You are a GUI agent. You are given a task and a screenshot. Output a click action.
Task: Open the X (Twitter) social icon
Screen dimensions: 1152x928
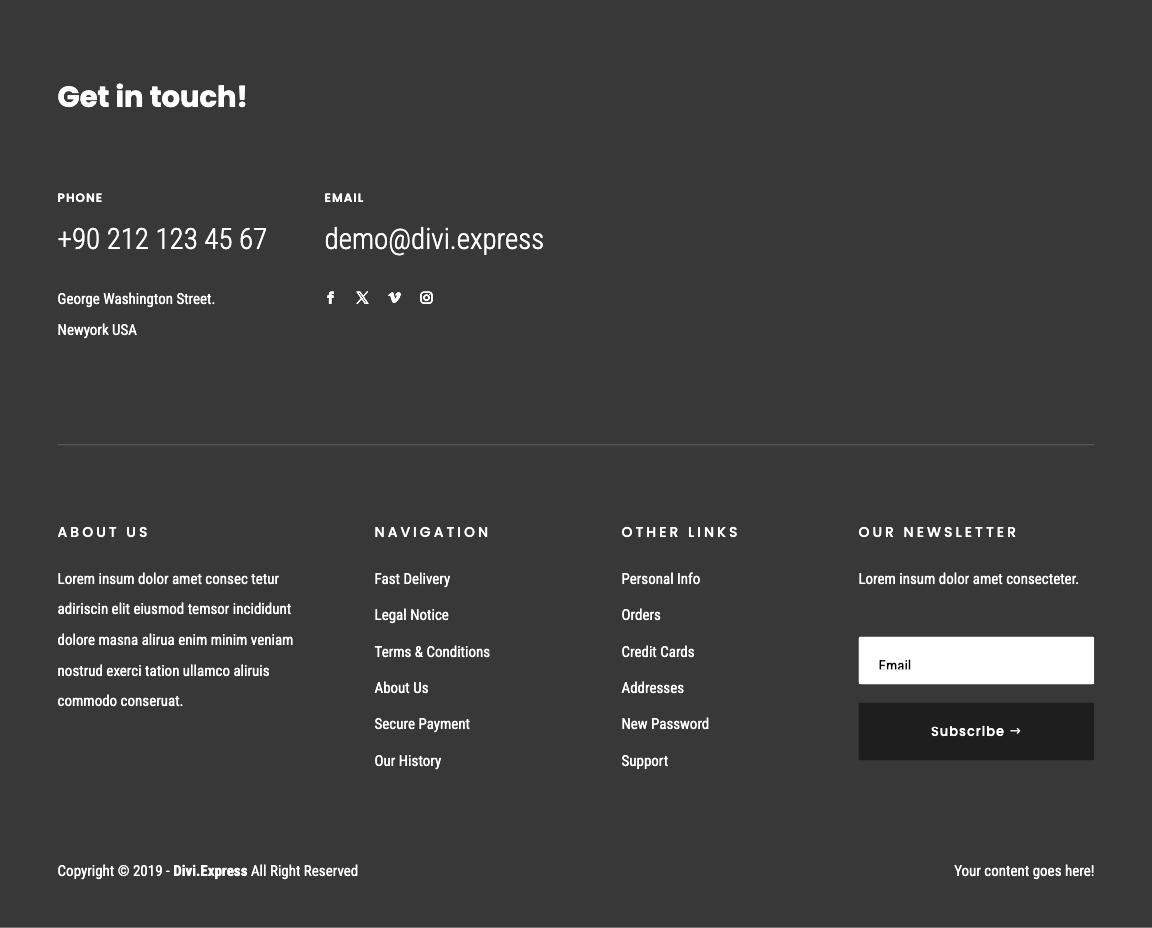click(362, 298)
